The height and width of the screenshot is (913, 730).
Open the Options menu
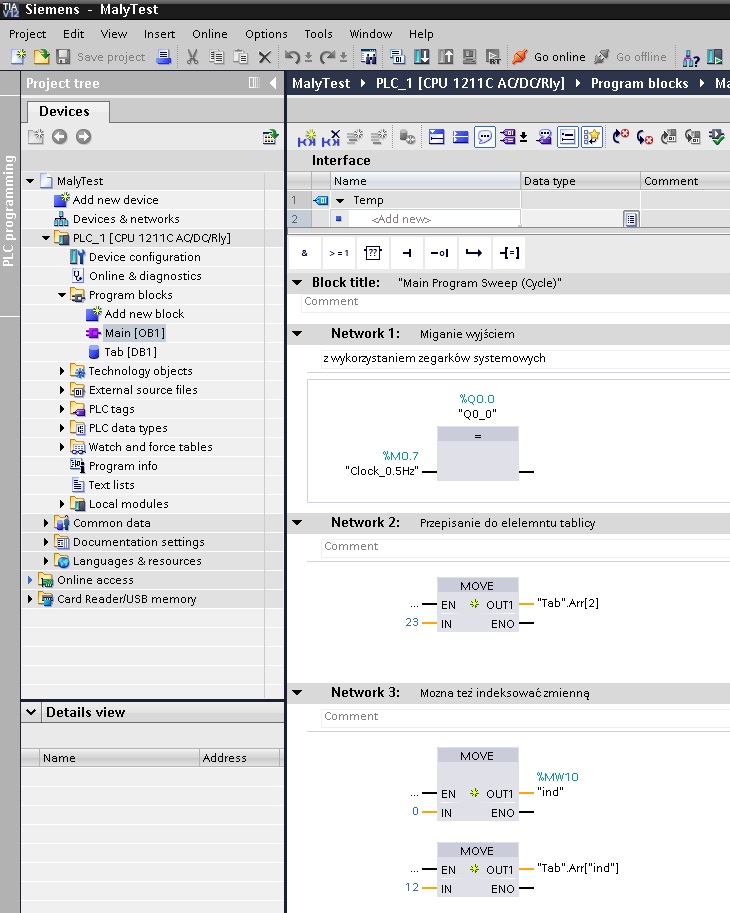click(x=266, y=34)
